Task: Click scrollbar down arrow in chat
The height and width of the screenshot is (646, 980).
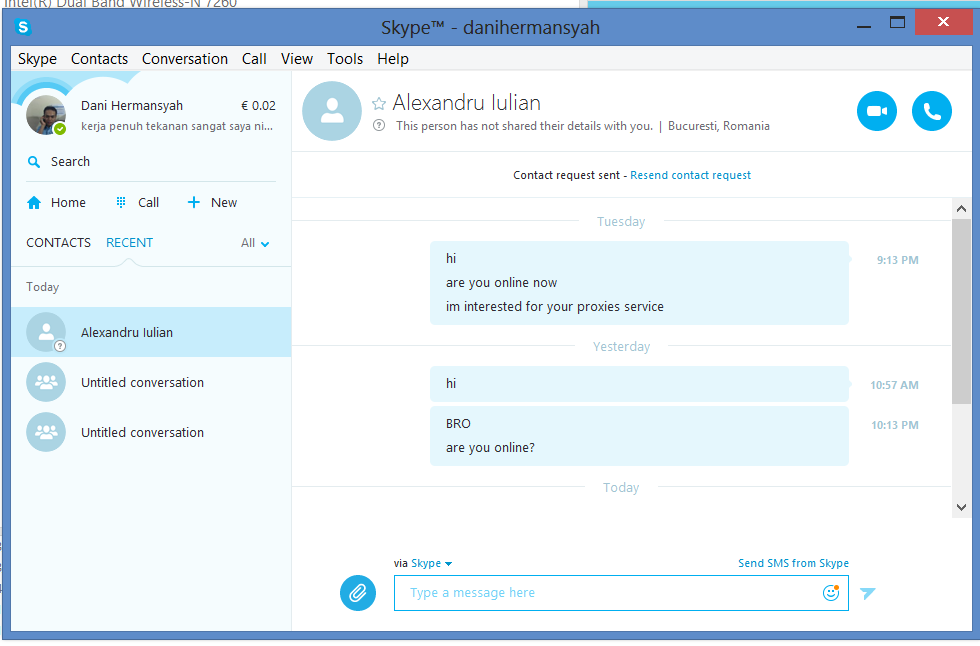Action: point(961,507)
